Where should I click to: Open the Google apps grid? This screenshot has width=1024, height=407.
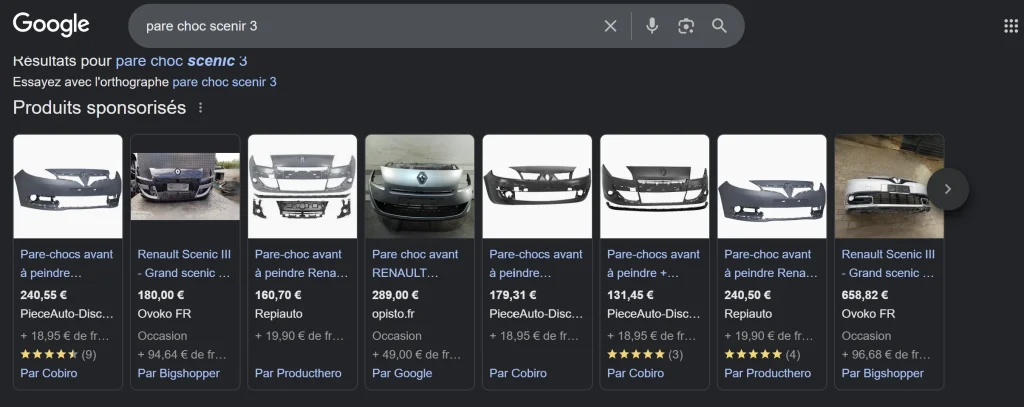[1010, 26]
